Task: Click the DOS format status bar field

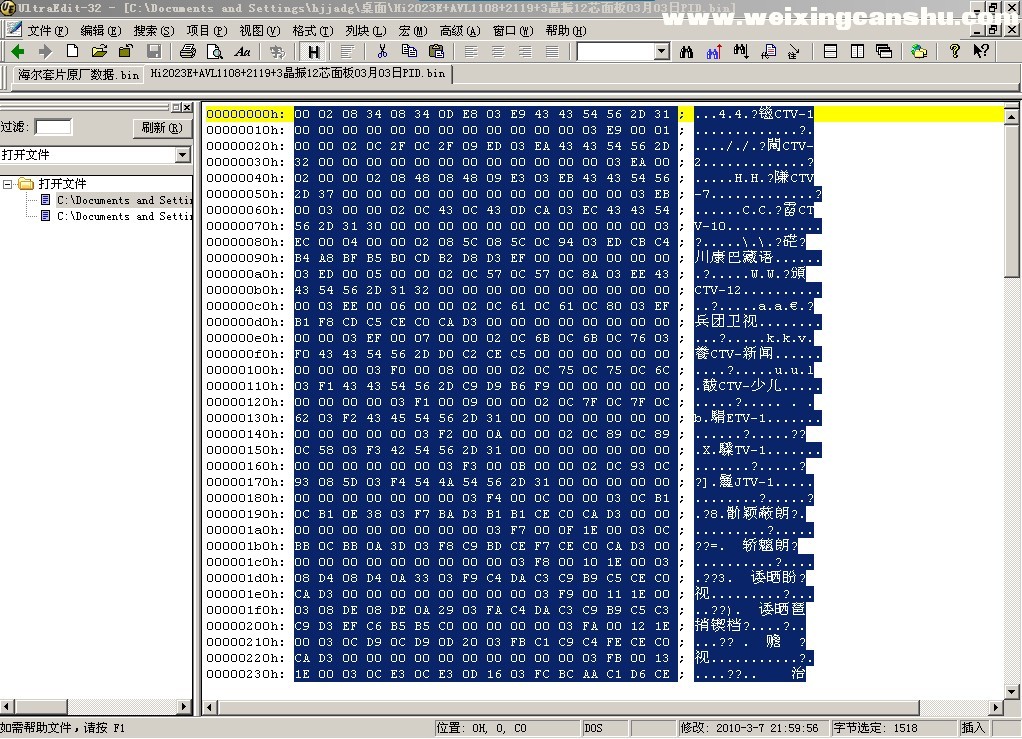Action: coord(604,728)
